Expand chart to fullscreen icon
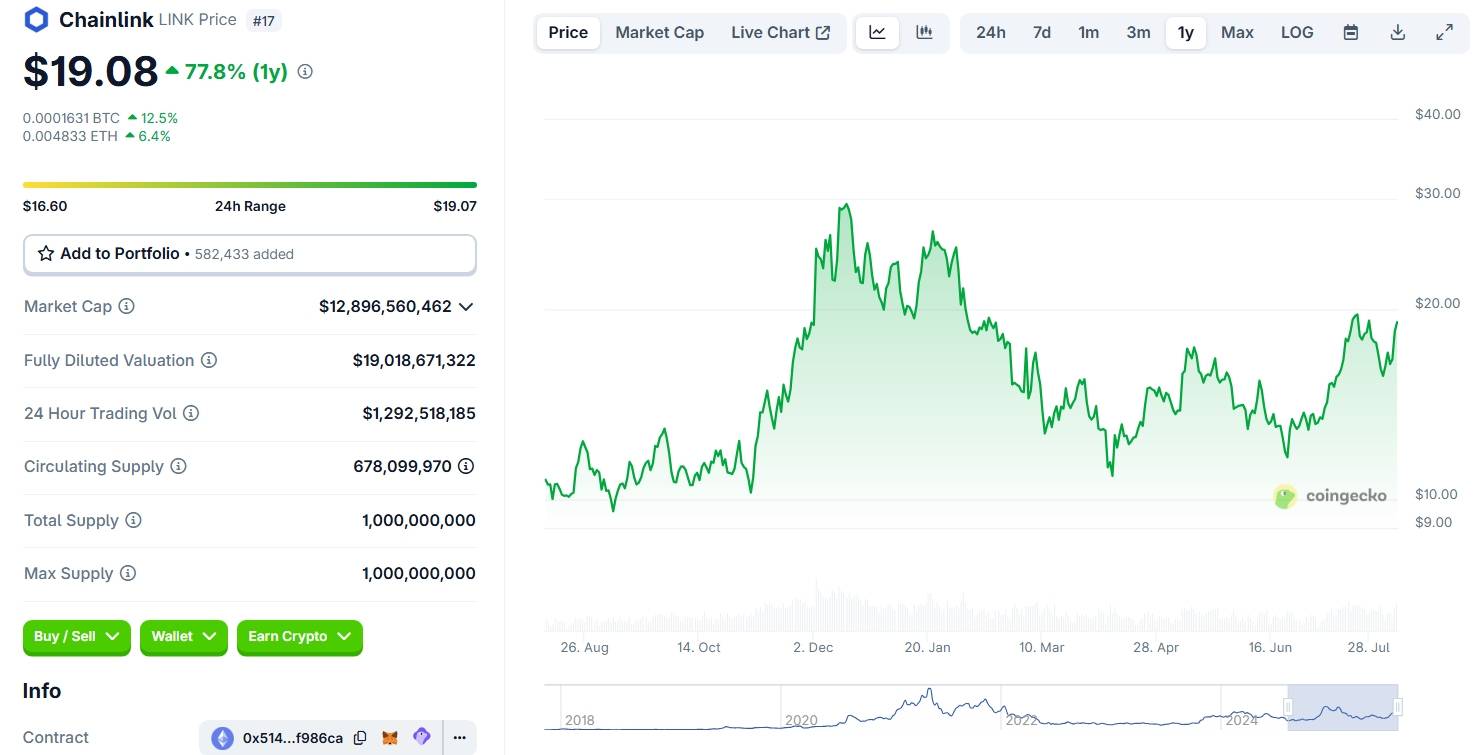 (x=1445, y=32)
